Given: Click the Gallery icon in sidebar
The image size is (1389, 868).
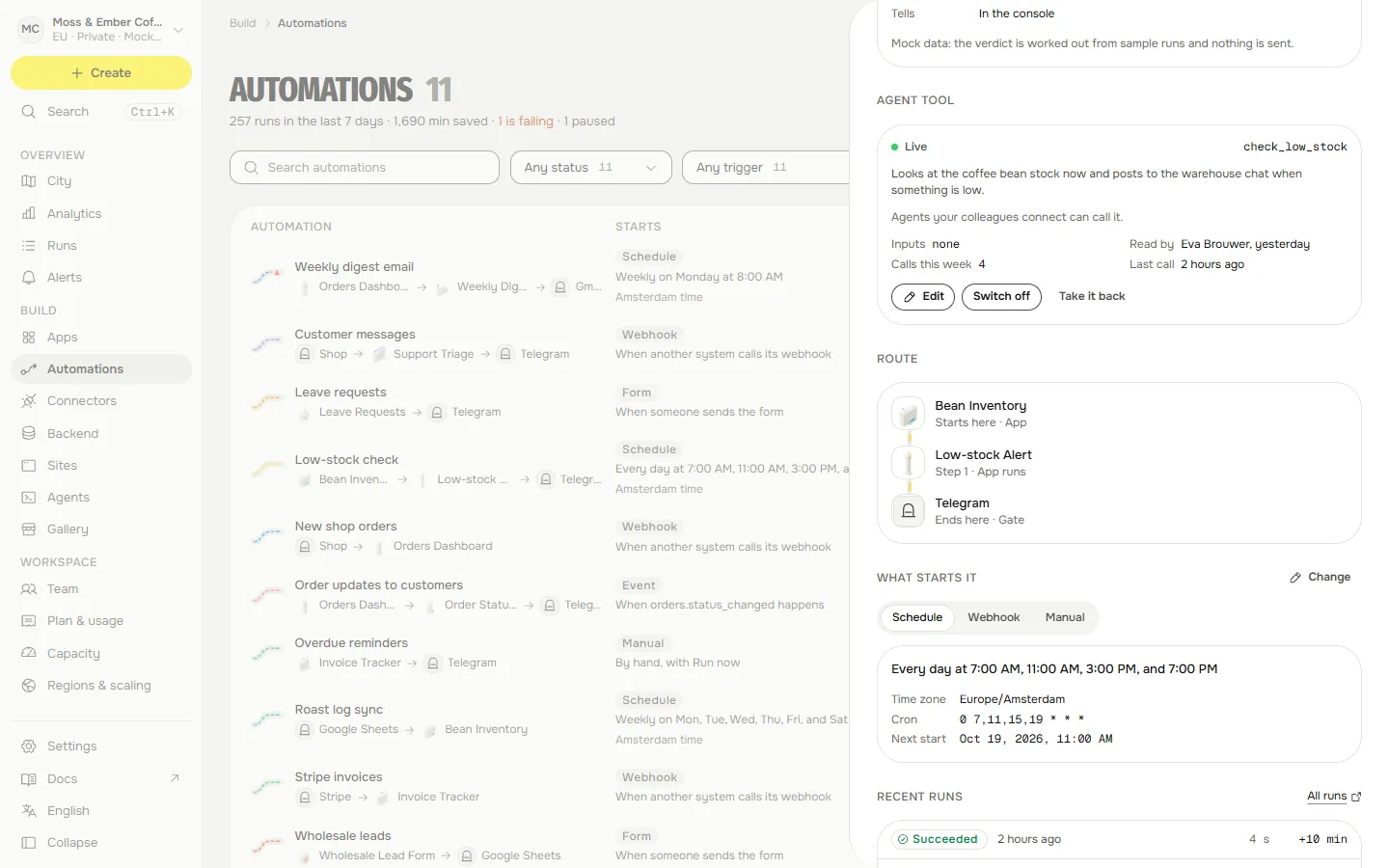Looking at the screenshot, I should pos(29,529).
